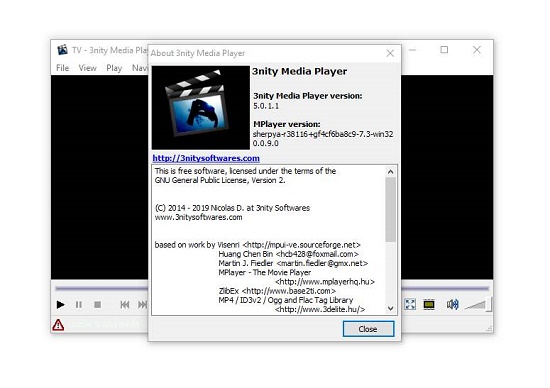Close the About 3nity Media Player dialog
The image size is (550, 388).
pyautogui.click(x=368, y=329)
